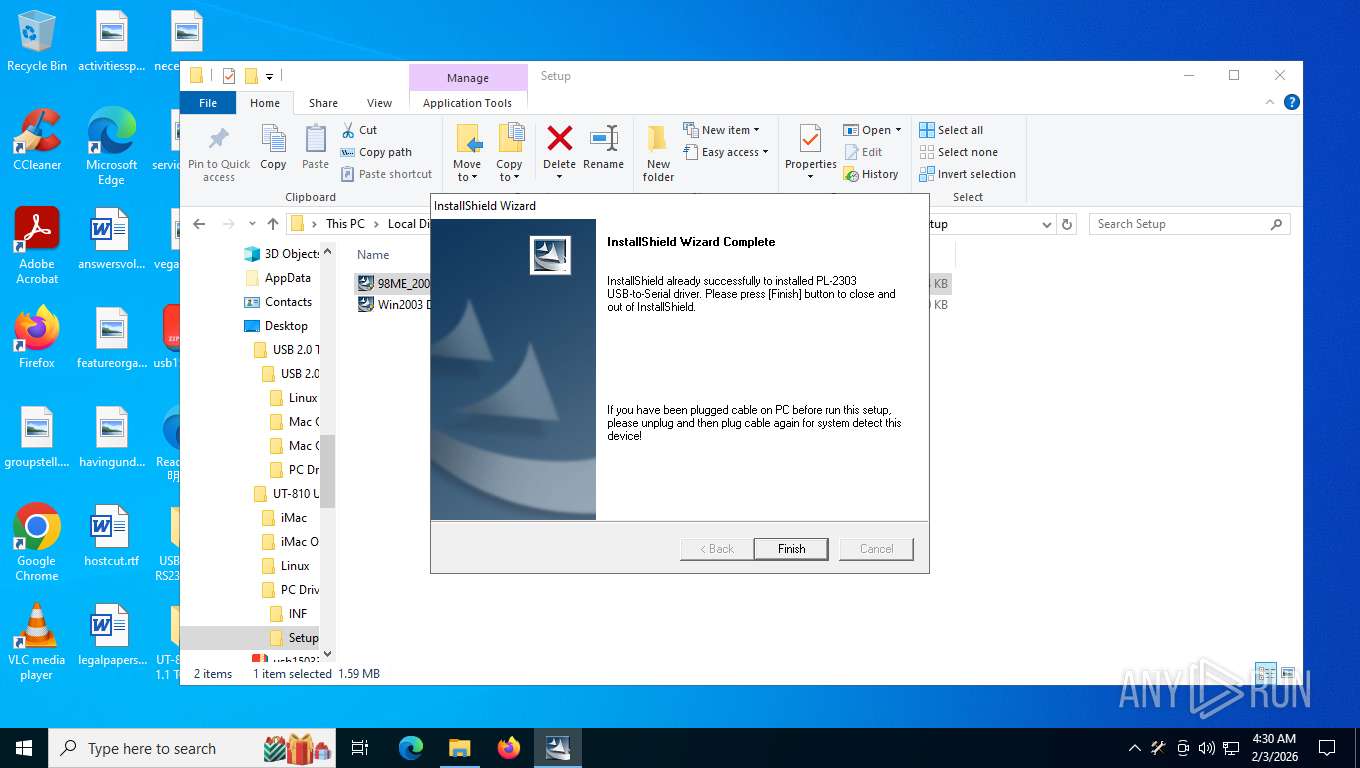Screen dimensions: 1360x768
Task: Switch to the Home ribbon tab
Action: click(265, 103)
